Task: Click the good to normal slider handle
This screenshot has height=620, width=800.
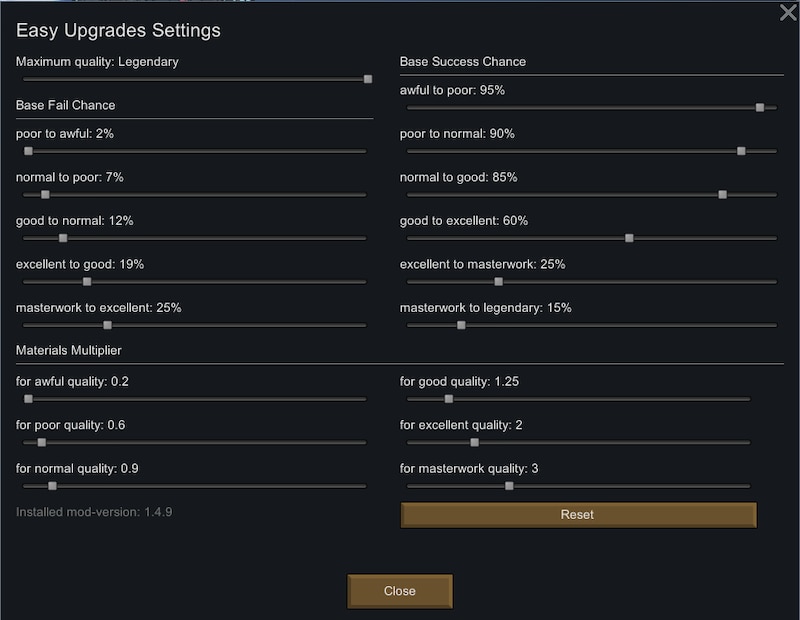Action: (63, 238)
